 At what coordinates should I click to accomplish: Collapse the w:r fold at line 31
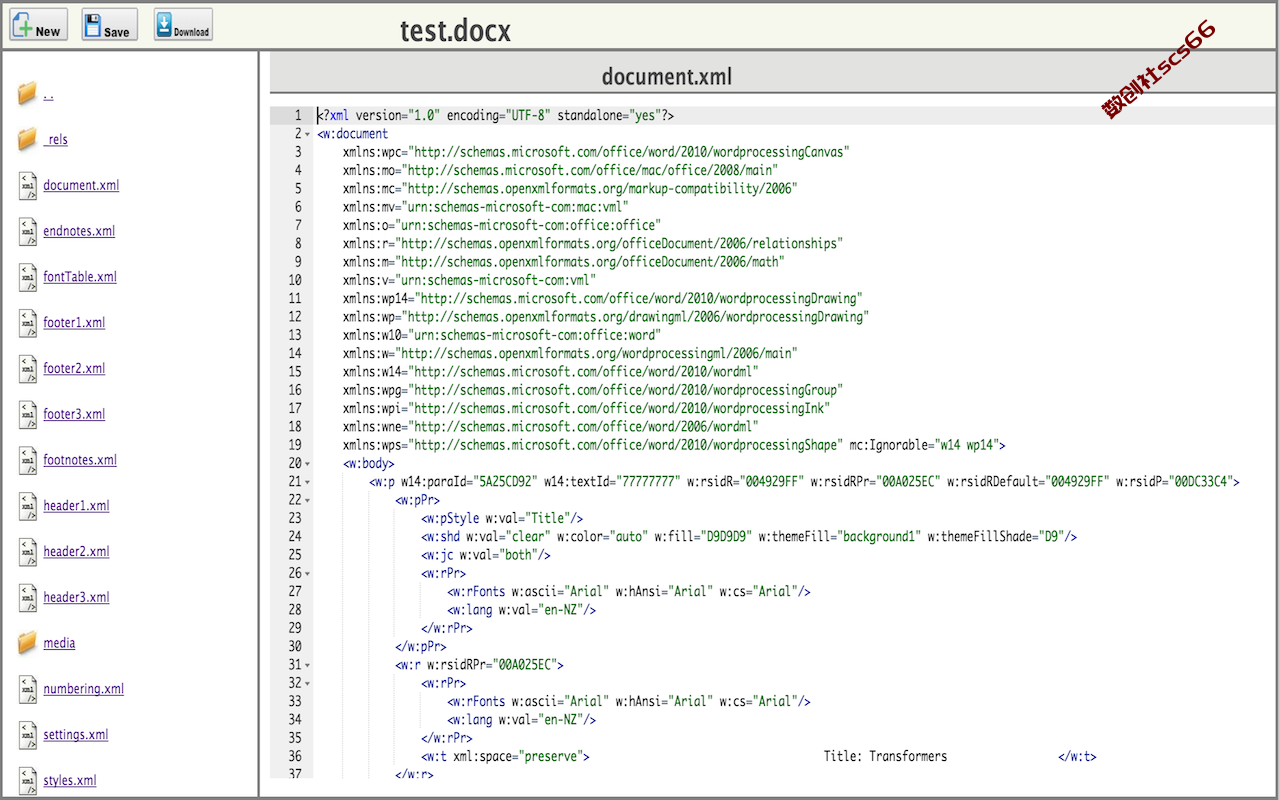307,665
